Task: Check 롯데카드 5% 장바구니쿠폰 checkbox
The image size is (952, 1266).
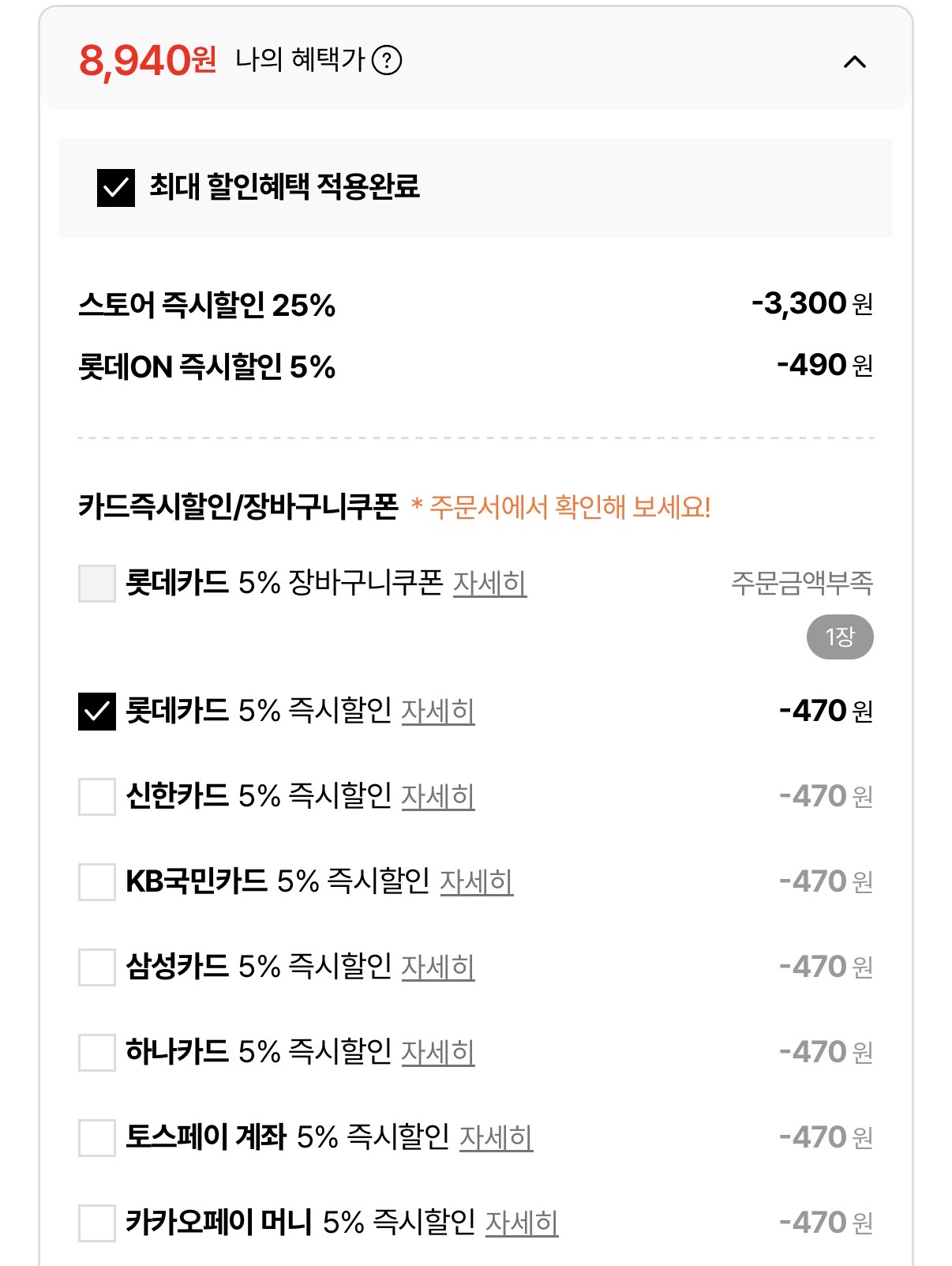Action: coord(97,584)
